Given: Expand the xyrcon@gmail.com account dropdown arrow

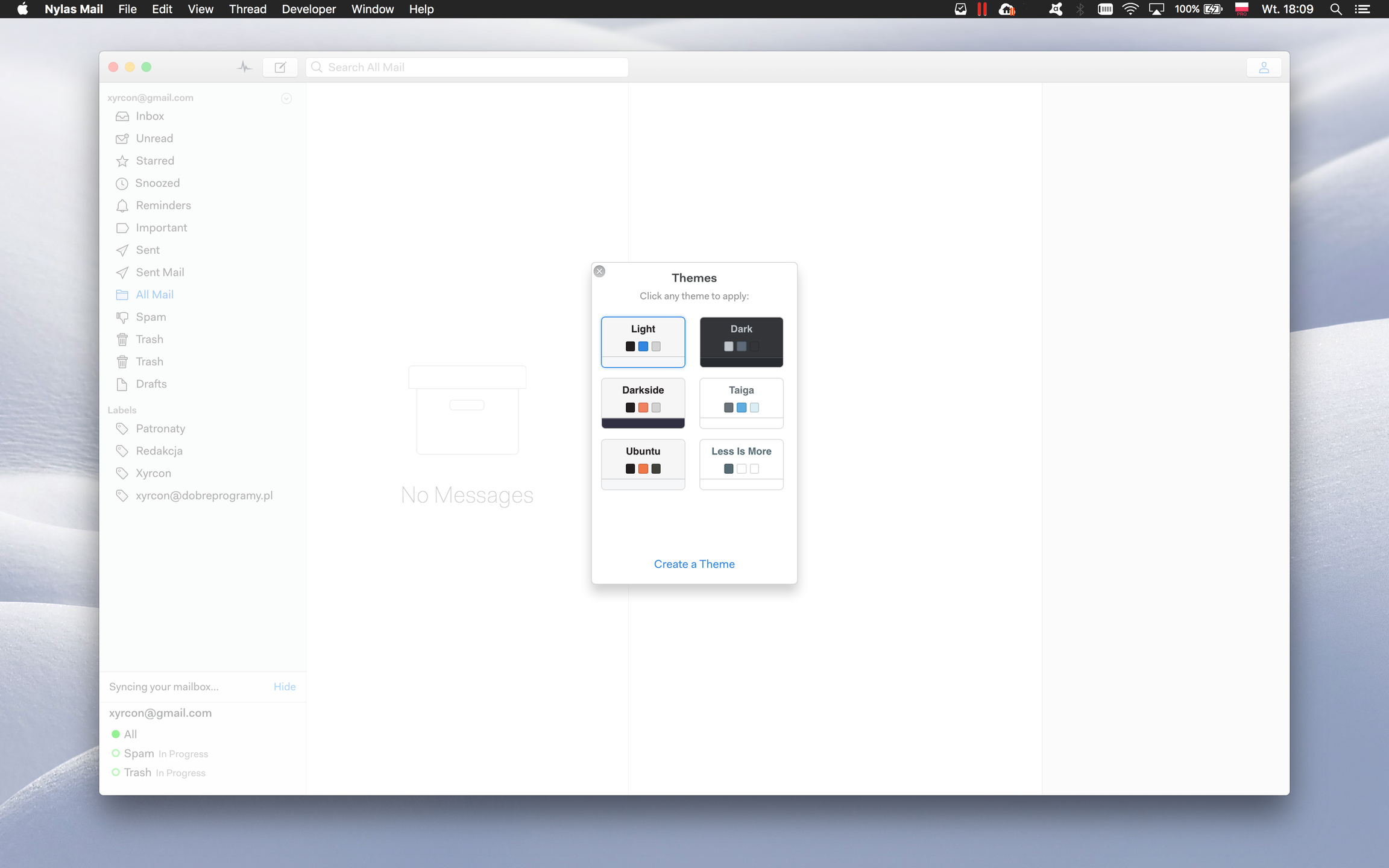Looking at the screenshot, I should coord(286,98).
